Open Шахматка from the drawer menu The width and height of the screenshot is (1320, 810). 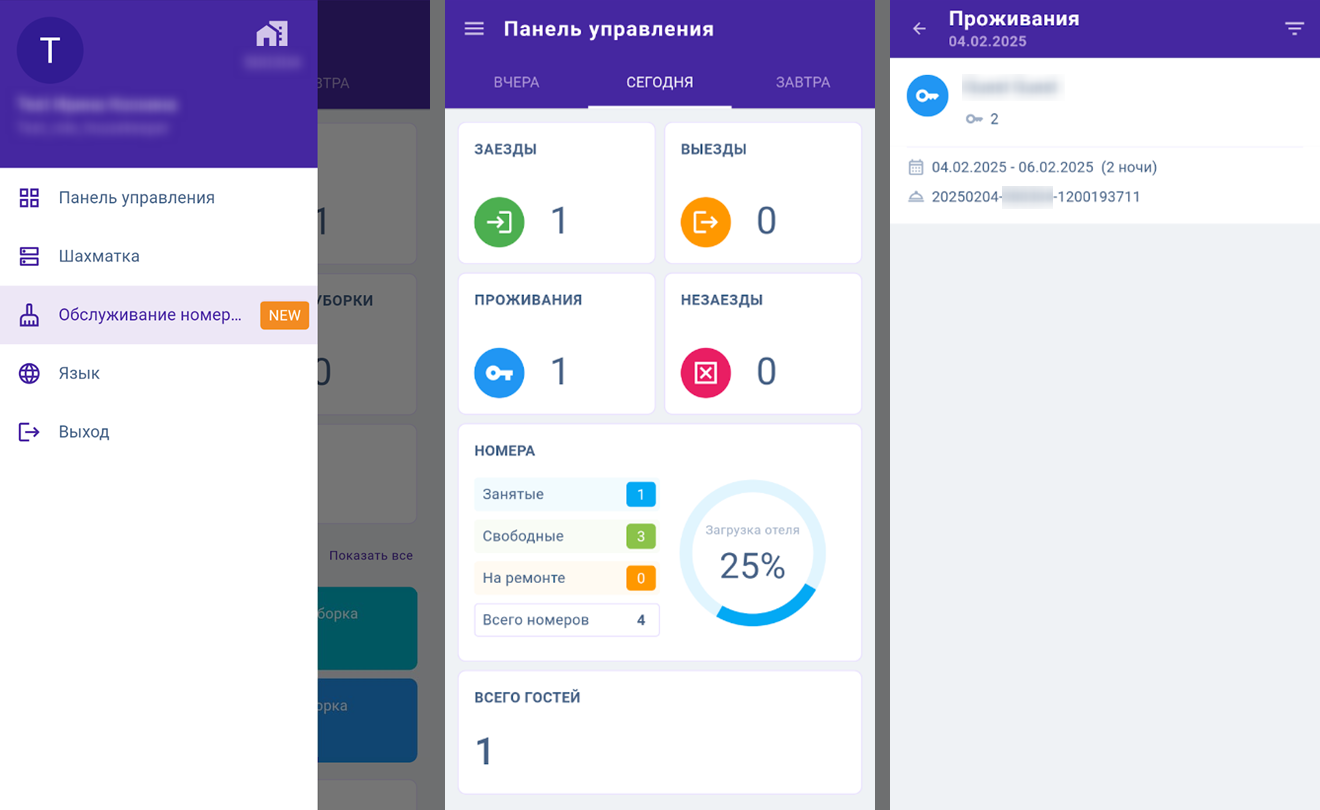pos(159,256)
